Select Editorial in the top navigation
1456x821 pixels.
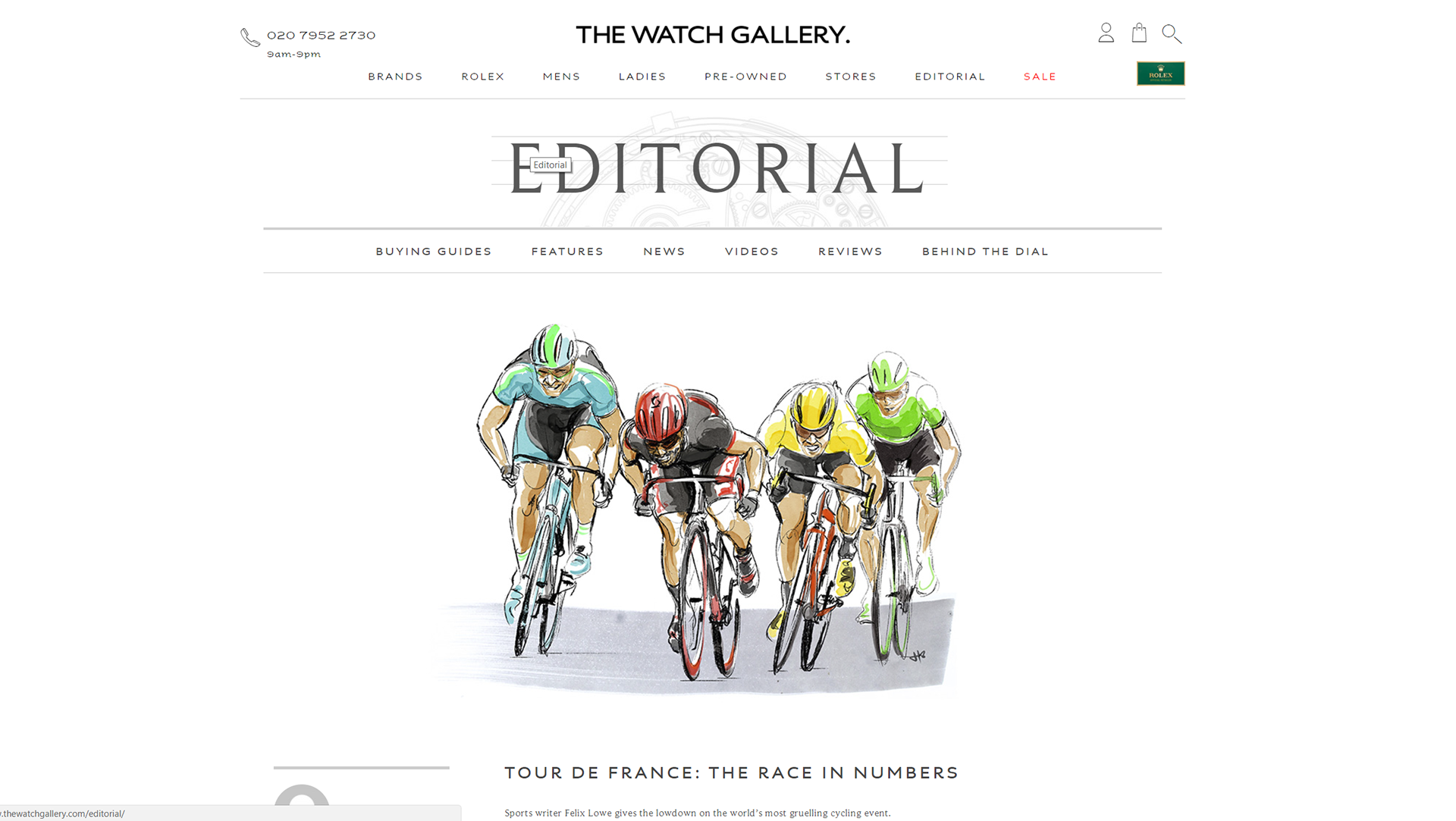(949, 77)
